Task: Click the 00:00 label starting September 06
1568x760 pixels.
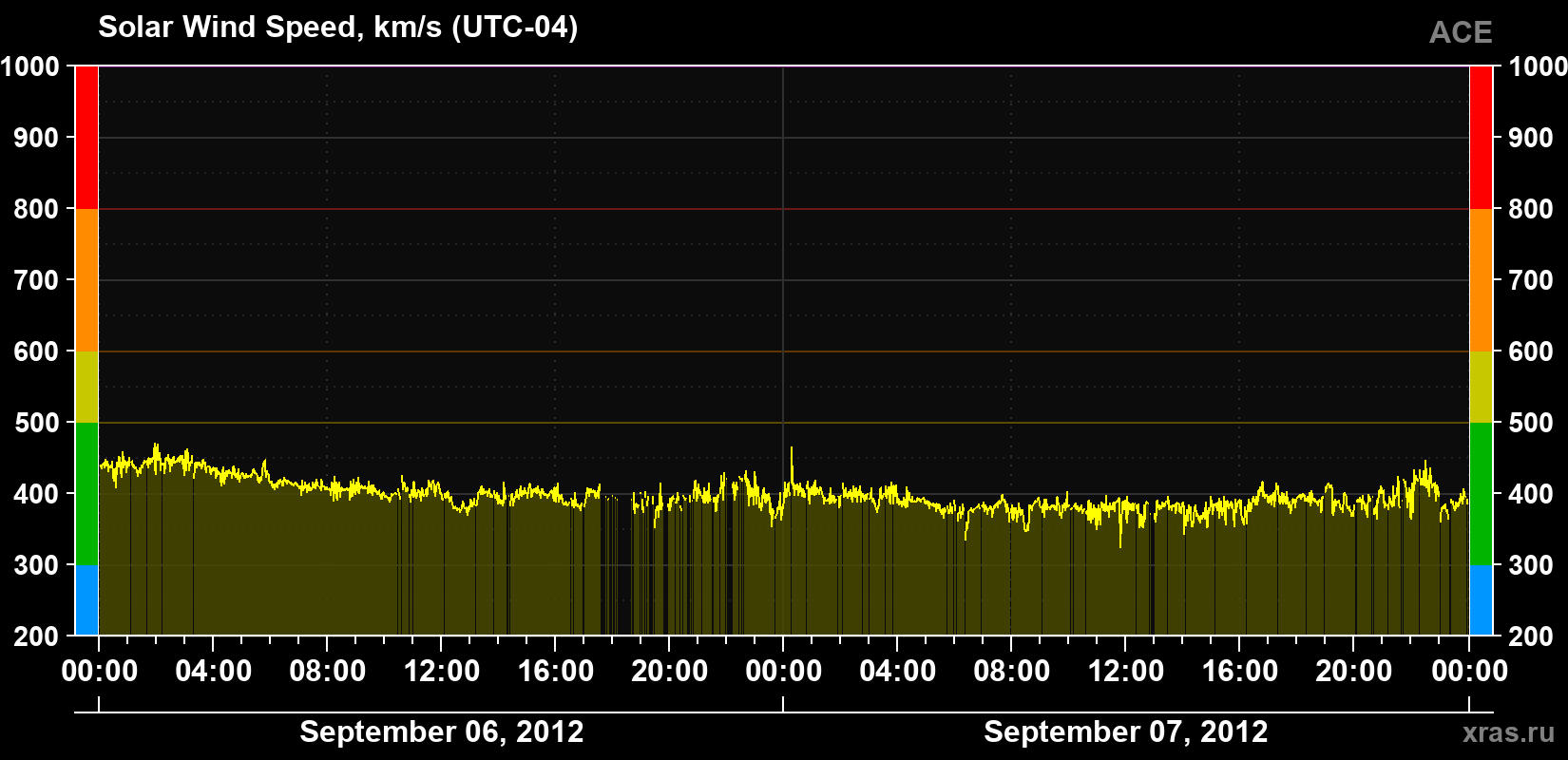Action: pos(100,671)
